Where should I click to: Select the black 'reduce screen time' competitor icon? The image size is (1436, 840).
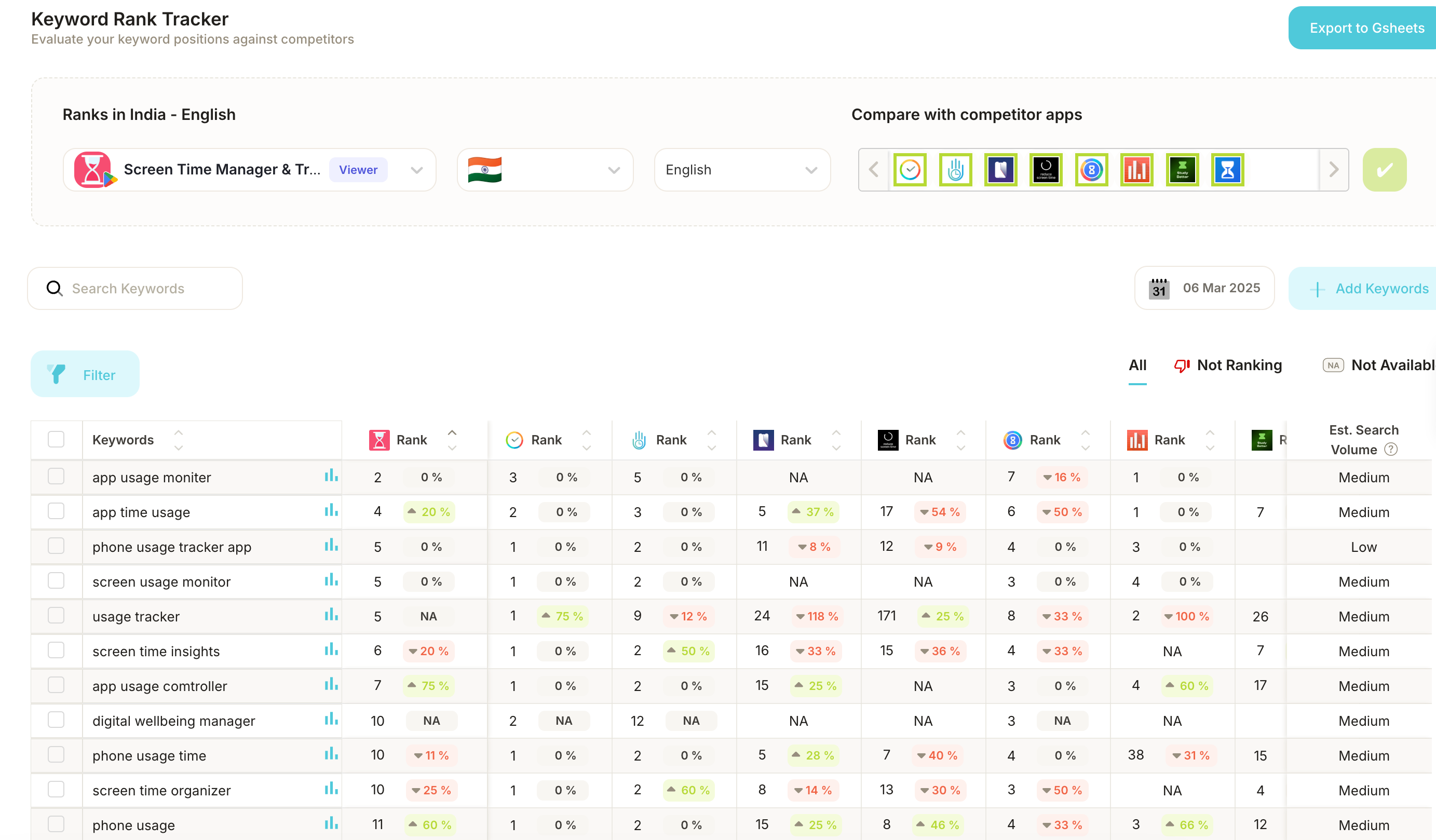[1046, 170]
